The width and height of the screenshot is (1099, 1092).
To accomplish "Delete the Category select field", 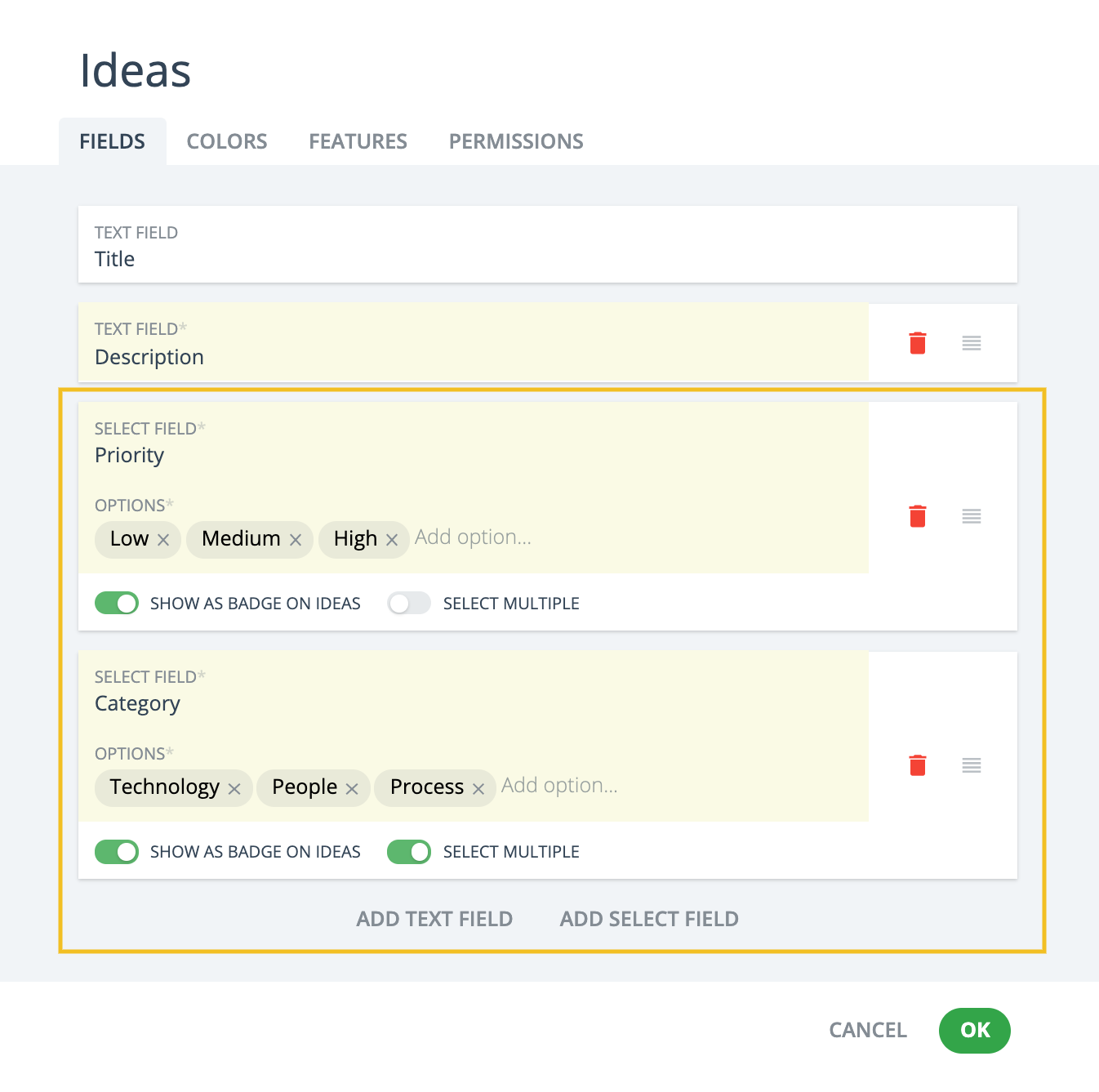I will [x=918, y=765].
